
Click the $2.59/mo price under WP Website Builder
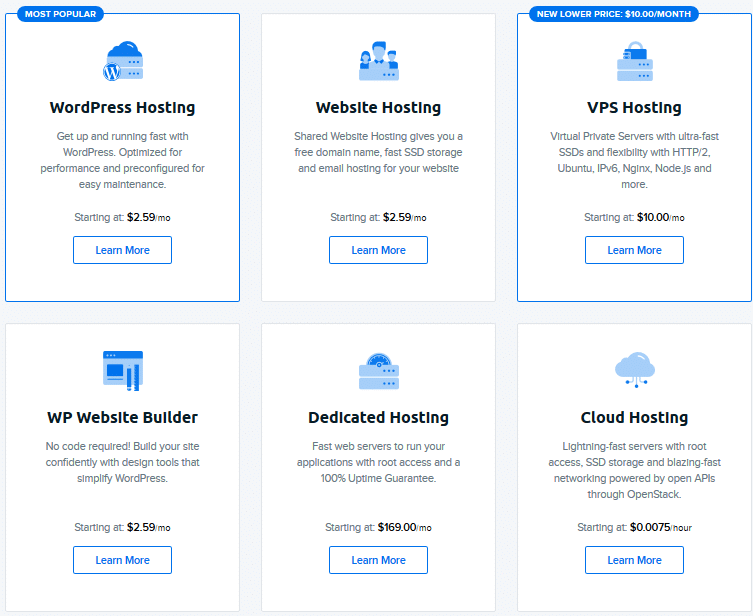click(148, 528)
